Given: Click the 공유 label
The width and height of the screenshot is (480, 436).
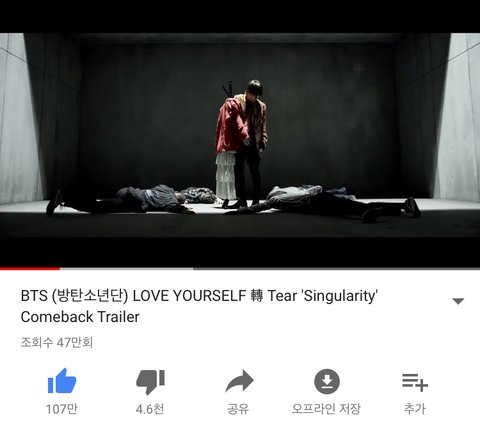Looking at the screenshot, I should (238, 409).
